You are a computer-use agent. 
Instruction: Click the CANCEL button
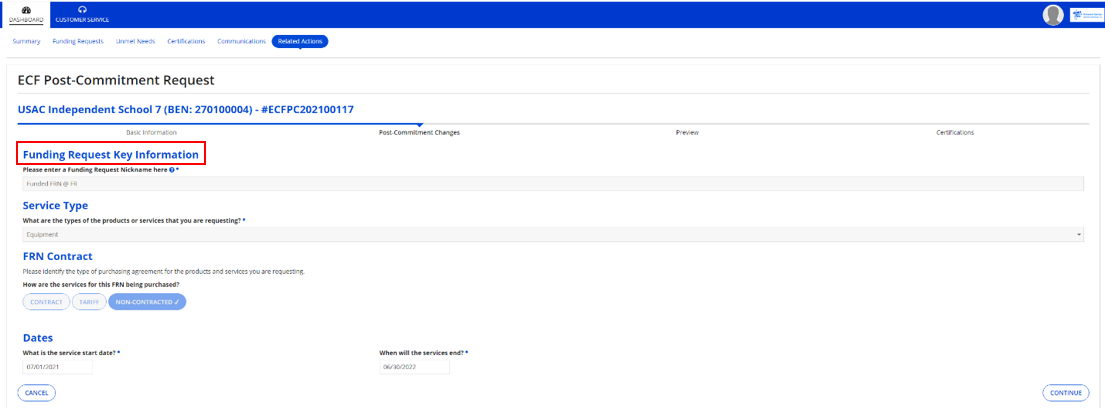tap(36, 392)
